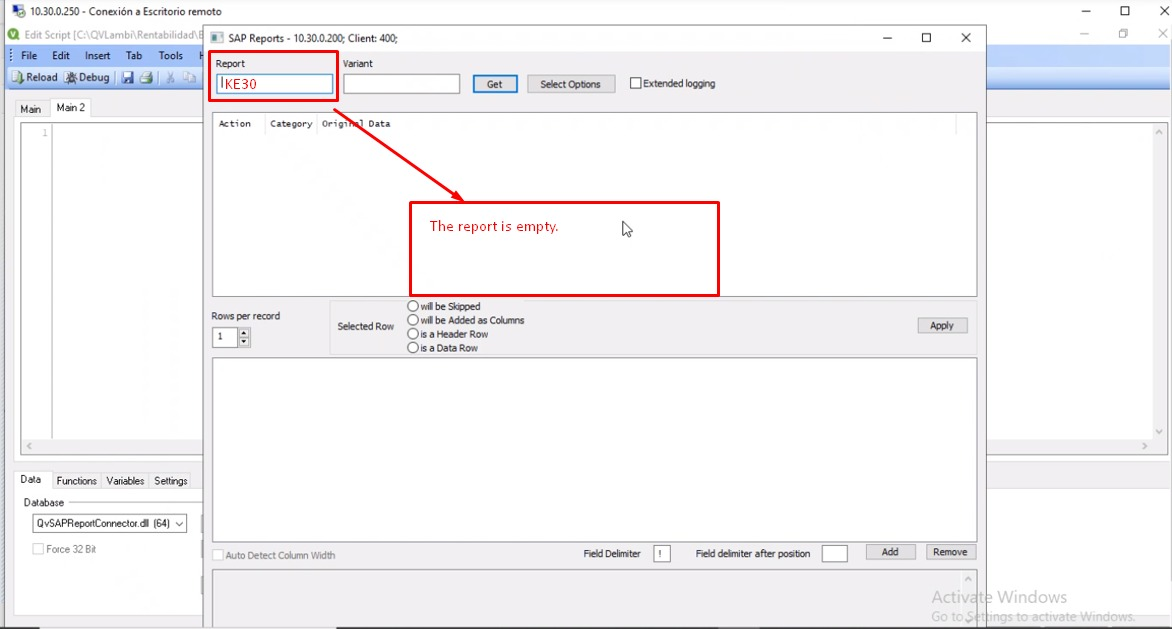
Task: Switch to the Variables tab
Action: [x=124, y=481]
